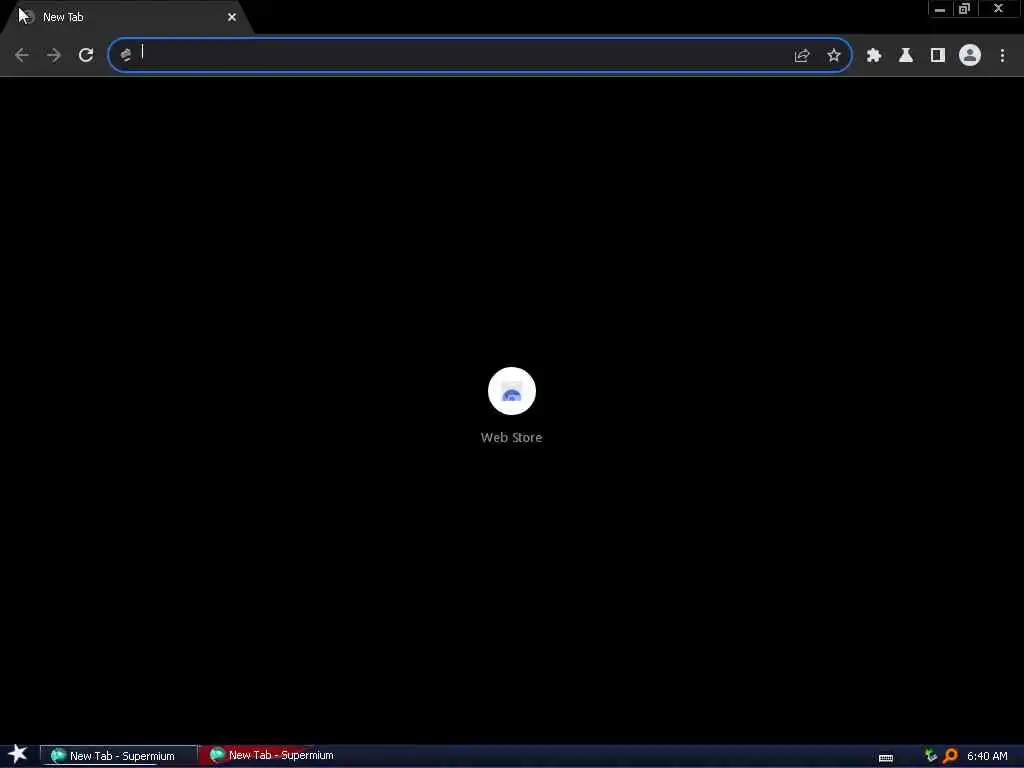Restore down the browser window
Viewport: 1024px width, 768px height.
(x=965, y=8)
